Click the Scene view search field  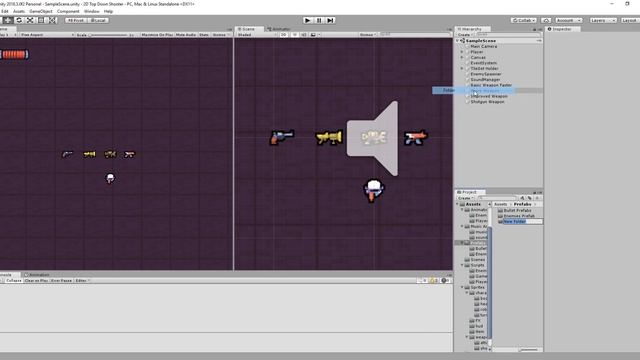coord(414,35)
